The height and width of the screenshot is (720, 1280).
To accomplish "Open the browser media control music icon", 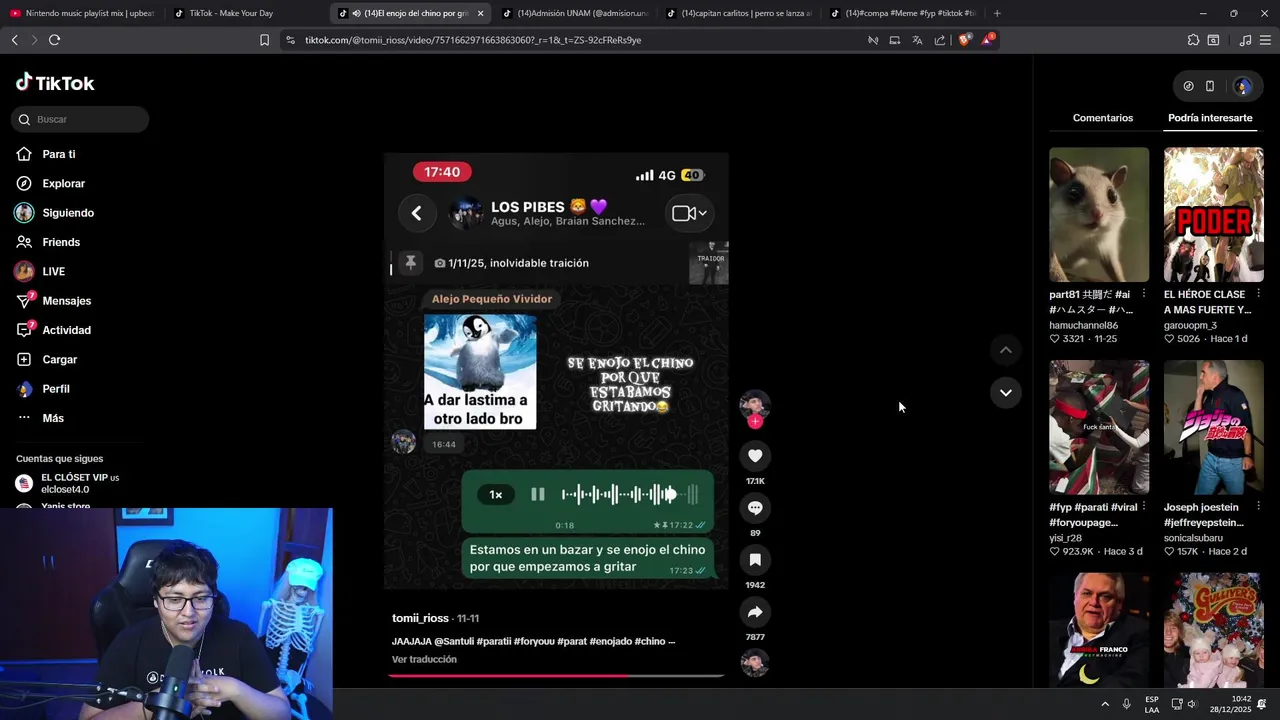I will pyautogui.click(x=1245, y=40).
